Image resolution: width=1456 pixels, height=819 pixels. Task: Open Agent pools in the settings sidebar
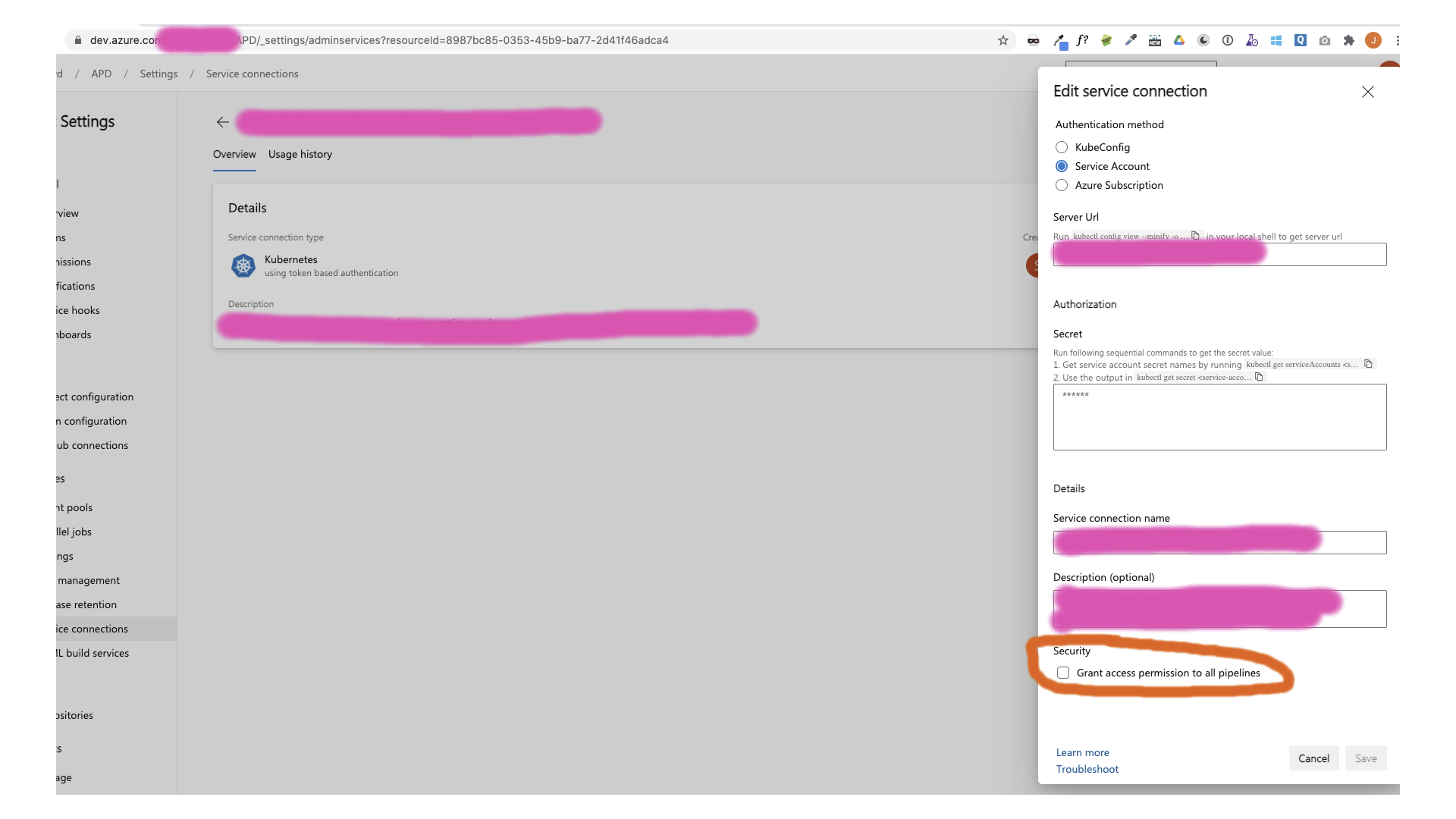click(74, 507)
